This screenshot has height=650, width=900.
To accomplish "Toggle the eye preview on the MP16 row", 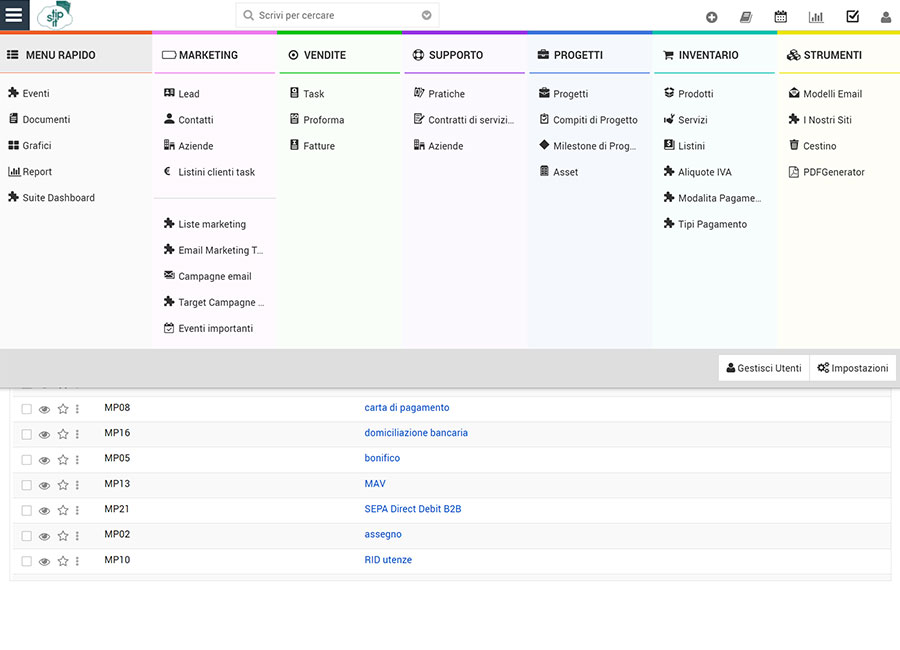I will tap(44, 434).
